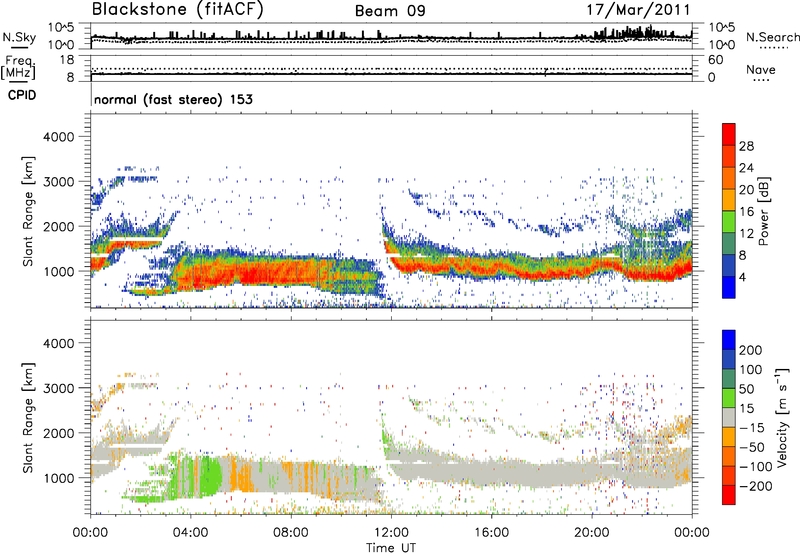This screenshot has width=800, height=554.
Task: Click the Blackstone (fitACF) title
Action: [x=177, y=10]
